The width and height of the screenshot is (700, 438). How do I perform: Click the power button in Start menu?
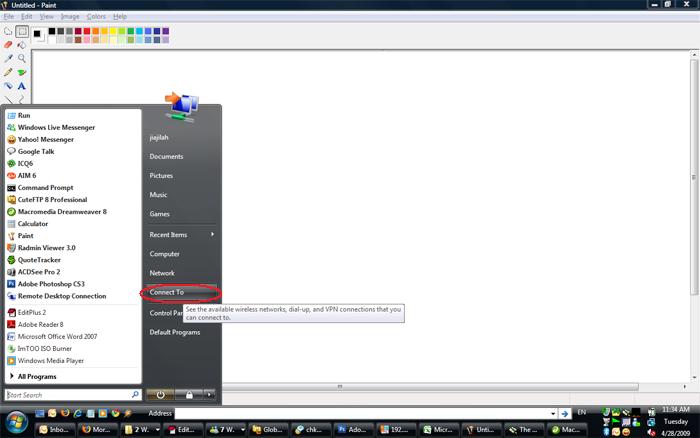tap(160, 395)
